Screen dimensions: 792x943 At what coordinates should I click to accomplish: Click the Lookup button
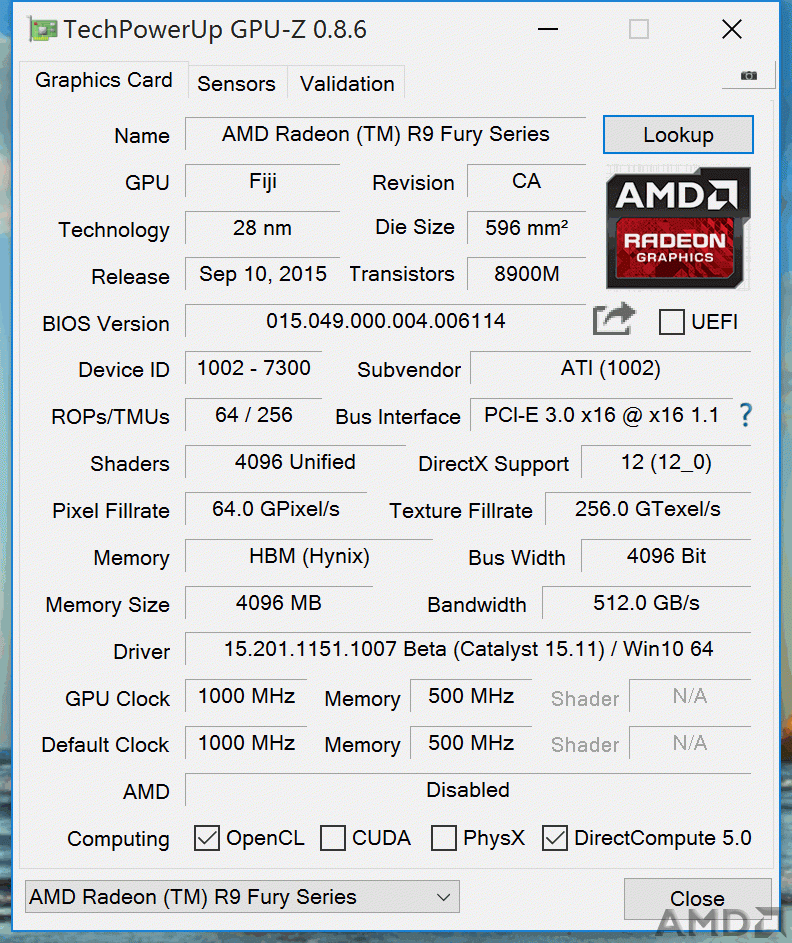click(678, 135)
